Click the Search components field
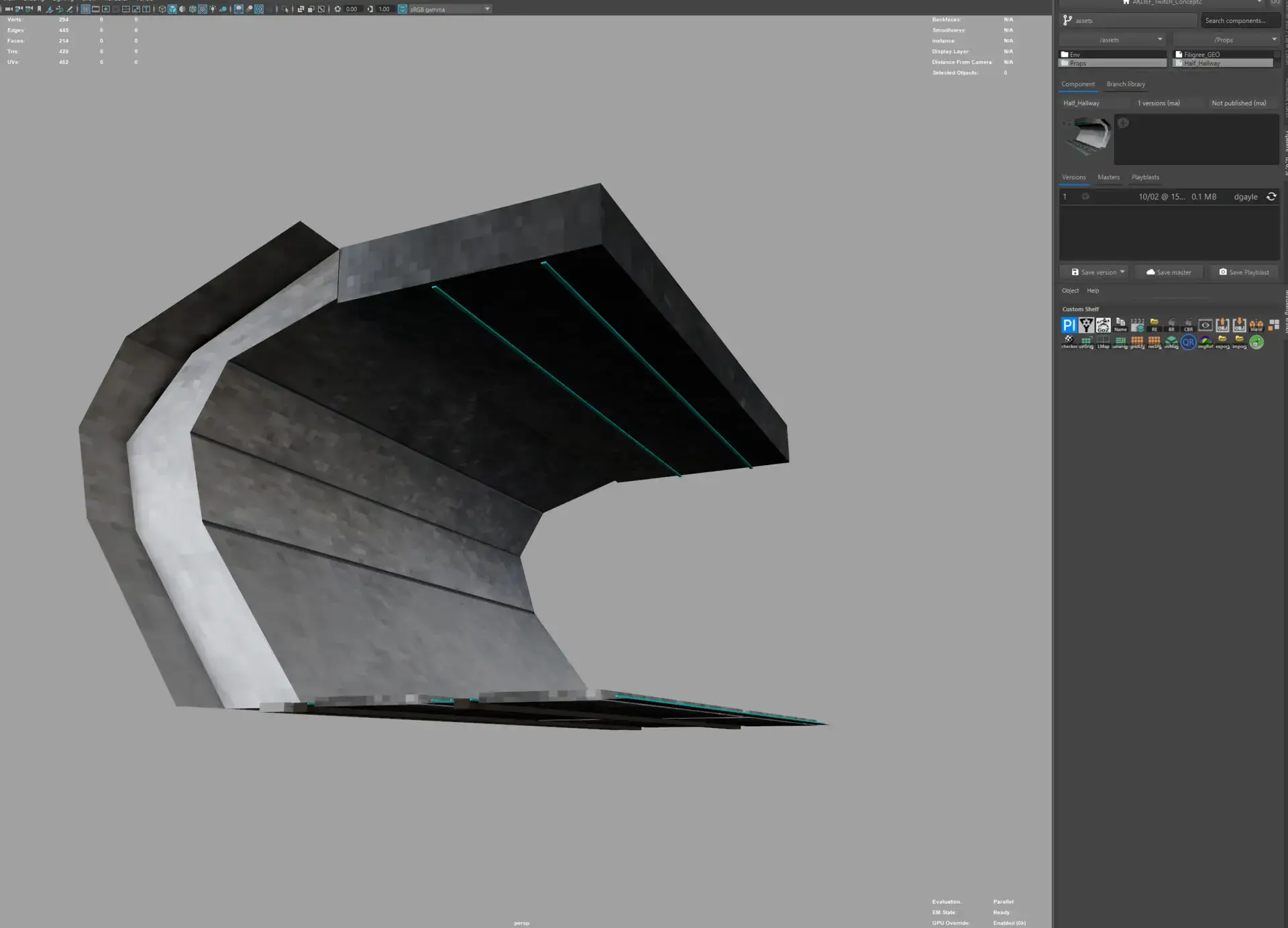Image resolution: width=1288 pixels, height=928 pixels. [x=1239, y=21]
